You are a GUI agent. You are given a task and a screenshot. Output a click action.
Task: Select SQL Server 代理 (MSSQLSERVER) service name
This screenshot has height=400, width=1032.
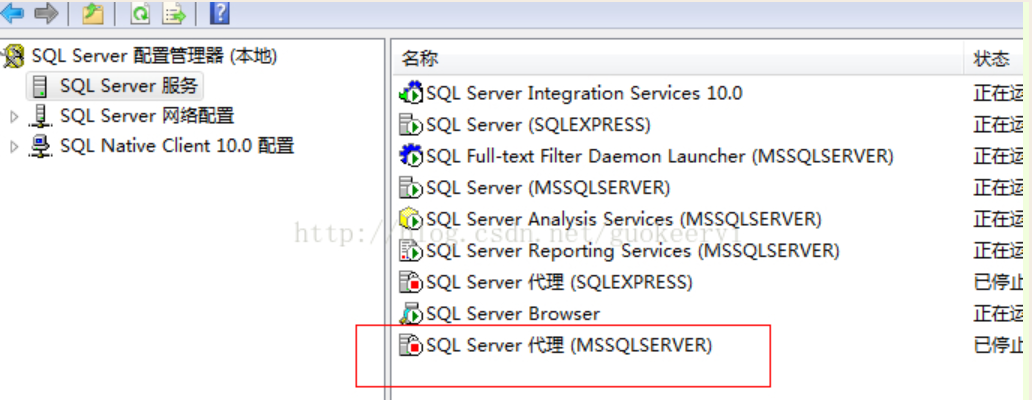click(569, 345)
